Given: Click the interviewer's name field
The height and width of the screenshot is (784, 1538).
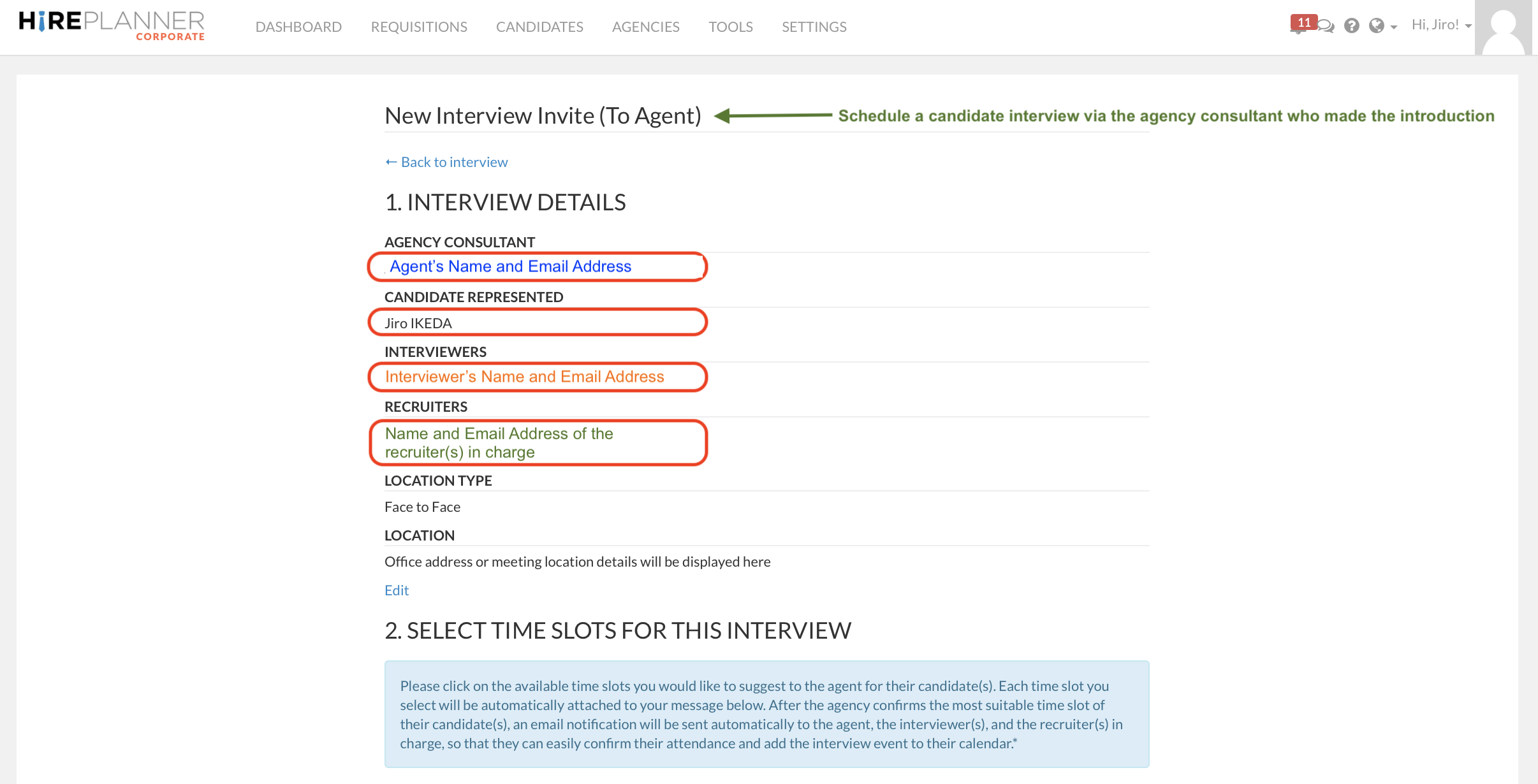Looking at the screenshot, I should (524, 377).
